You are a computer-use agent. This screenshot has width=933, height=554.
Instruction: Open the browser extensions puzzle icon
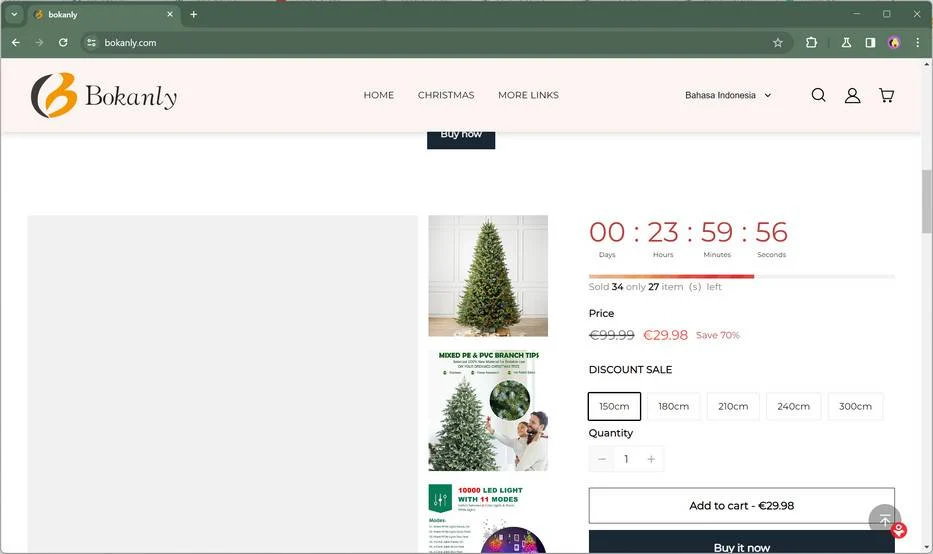tap(811, 43)
